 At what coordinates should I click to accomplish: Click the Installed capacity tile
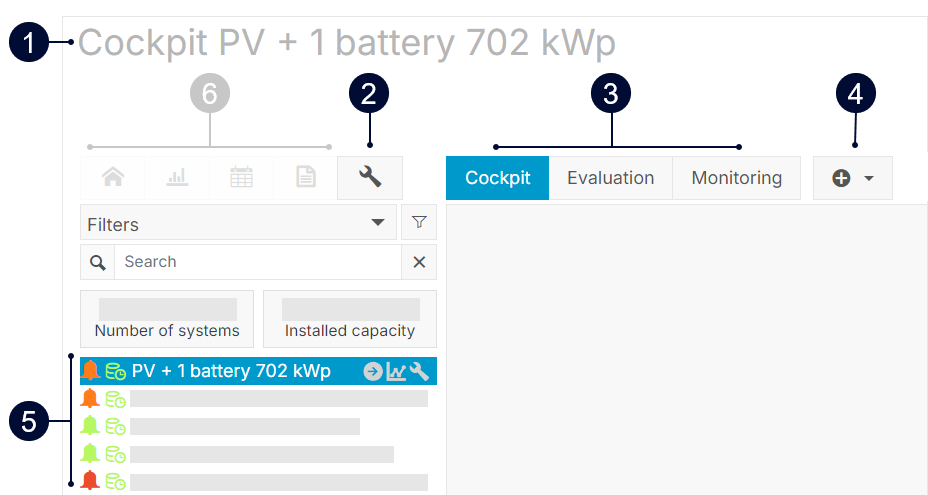pyautogui.click(x=349, y=319)
